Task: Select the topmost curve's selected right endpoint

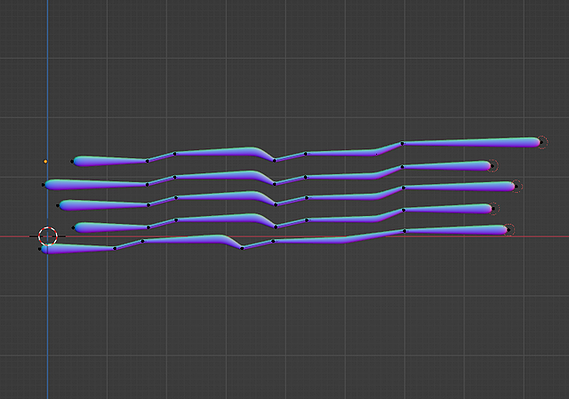Action: click(541, 143)
